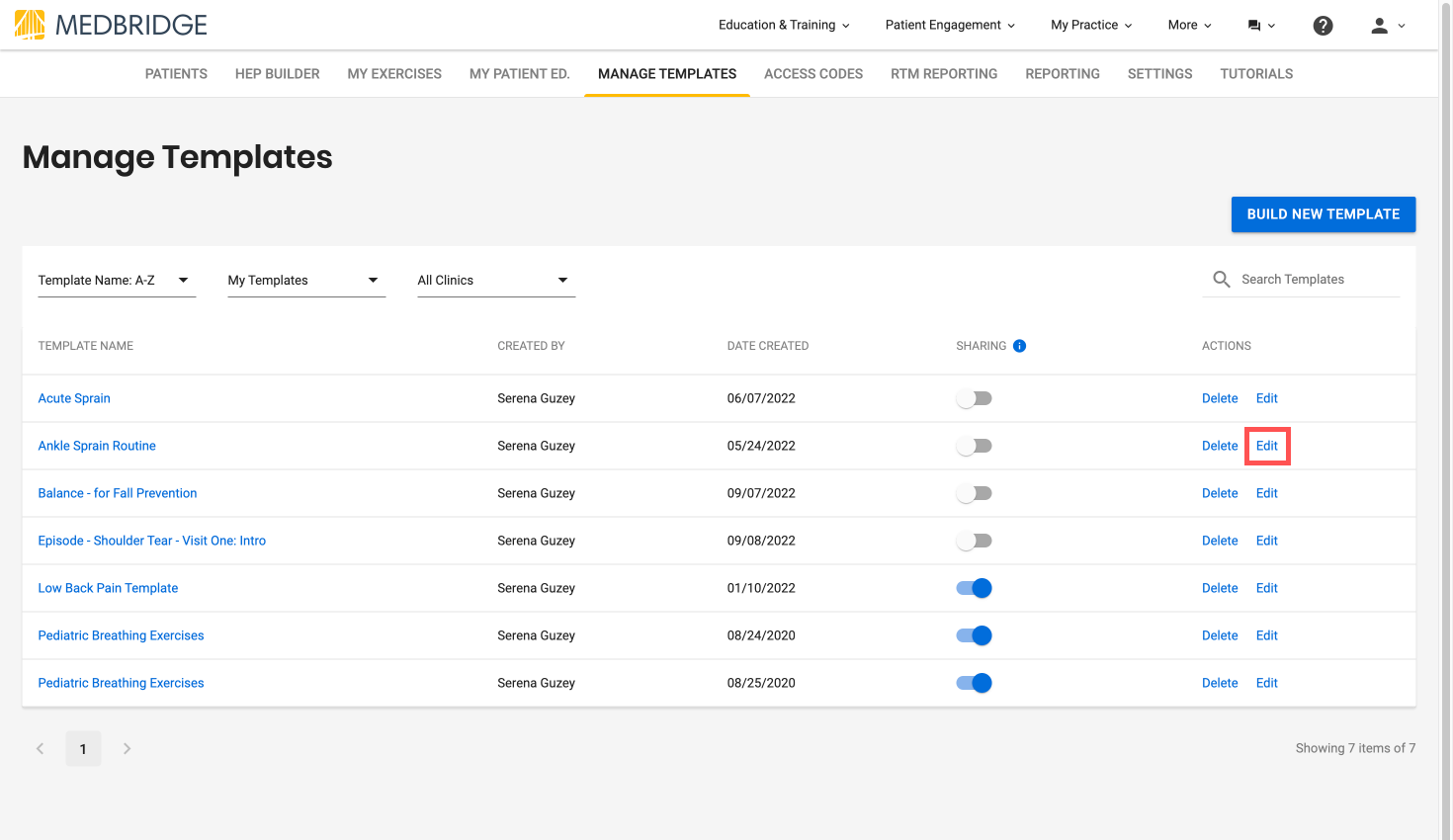Open the Tutorials tab

tap(1256, 74)
